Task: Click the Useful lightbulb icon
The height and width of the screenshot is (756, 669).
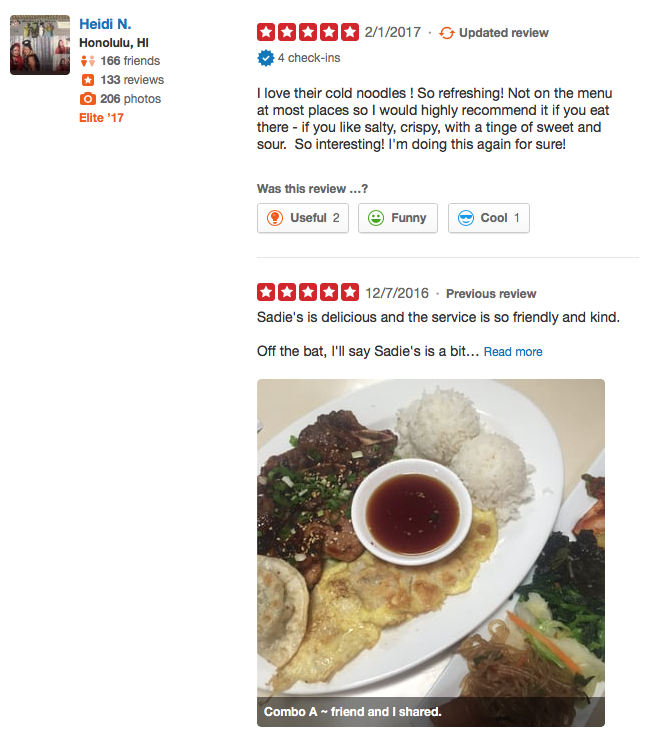Action: click(x=275, y=218)
